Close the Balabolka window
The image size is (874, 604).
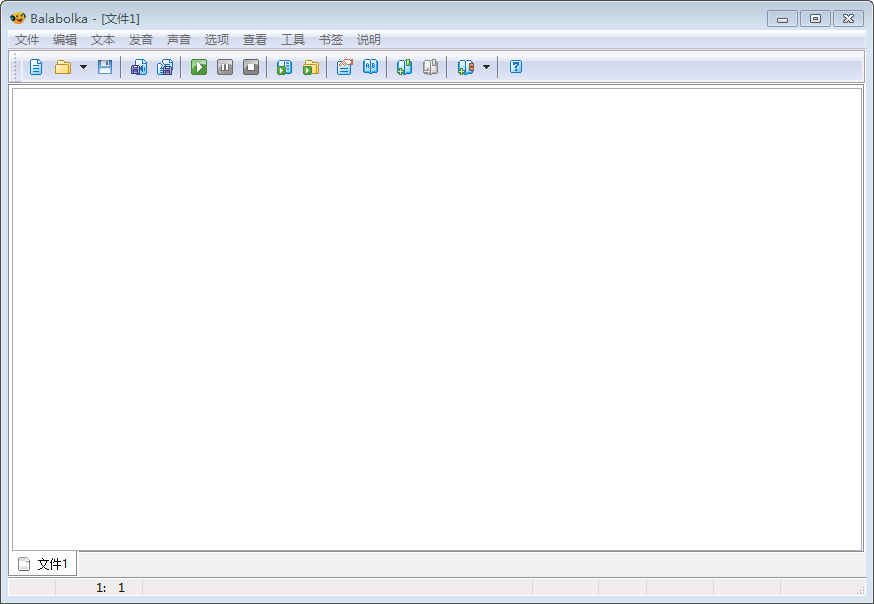coord(848,18)
